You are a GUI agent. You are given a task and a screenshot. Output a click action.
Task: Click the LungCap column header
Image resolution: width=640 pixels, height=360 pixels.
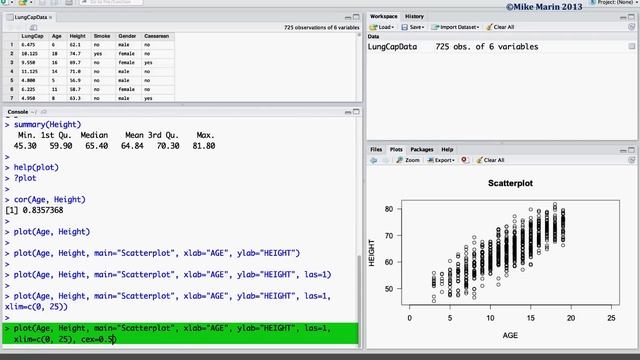pyautogui.click(x=32, y=36)
